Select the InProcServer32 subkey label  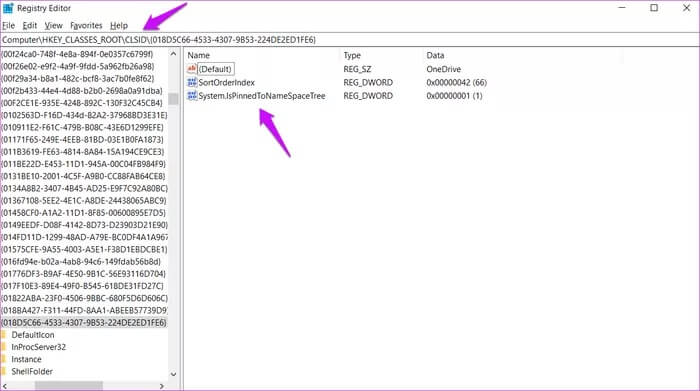point(39,347)
